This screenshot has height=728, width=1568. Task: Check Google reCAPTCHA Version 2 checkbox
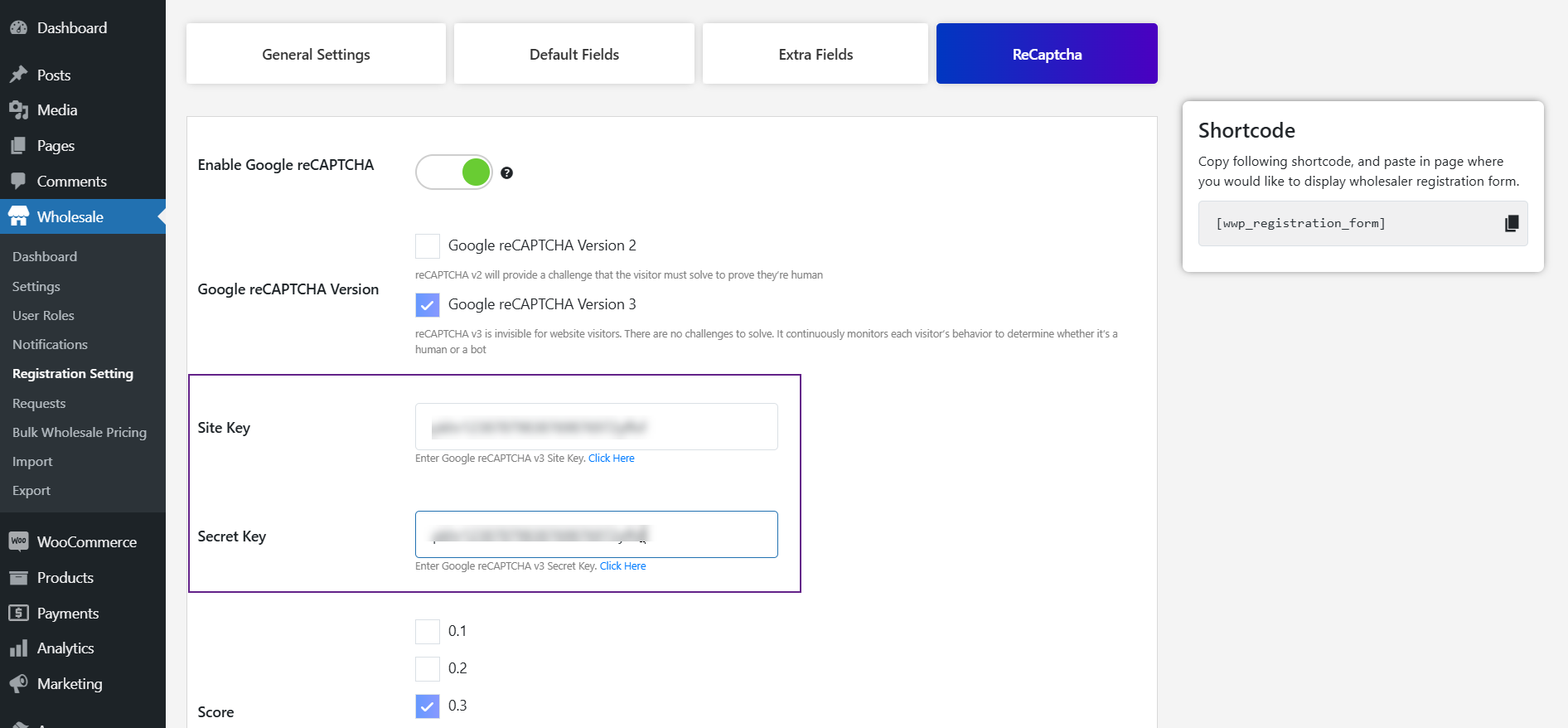coord(428,246)
